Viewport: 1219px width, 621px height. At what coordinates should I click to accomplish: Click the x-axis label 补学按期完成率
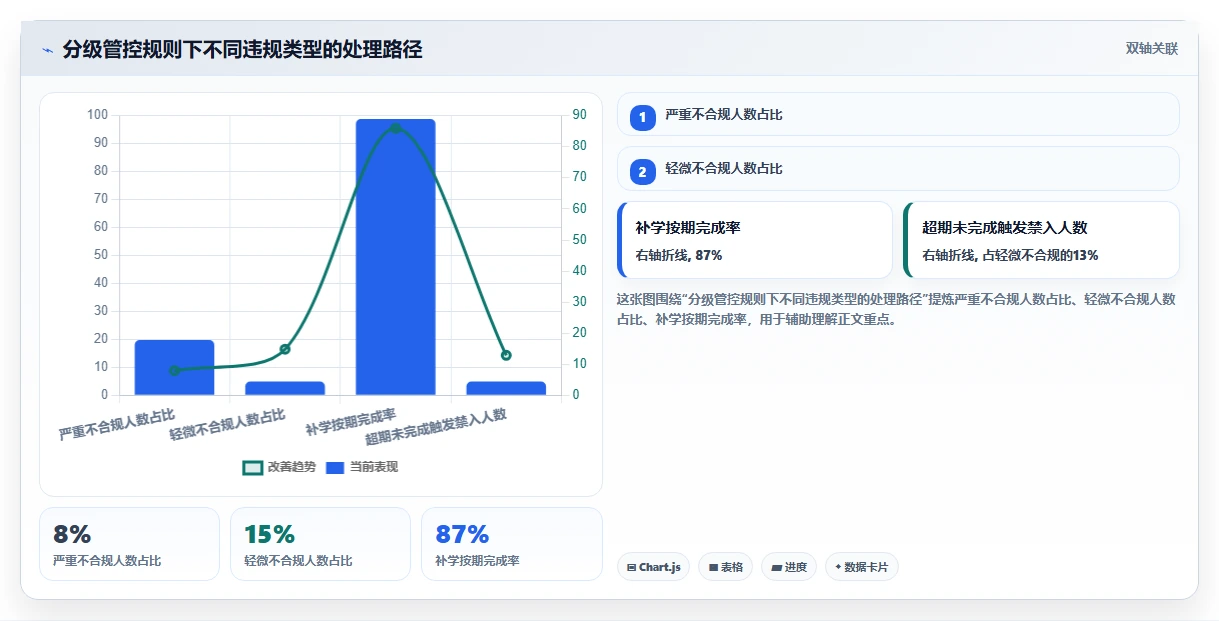(351, 422)
